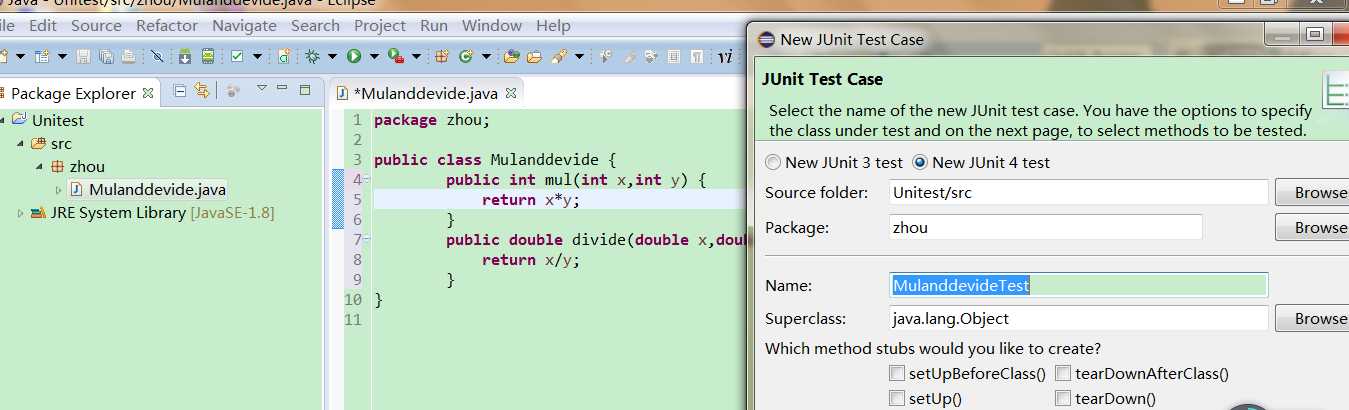Open the Run button dropdown arrow
Image resolution: width=1349 pixels, height=410 pixels.
[374, 57]
